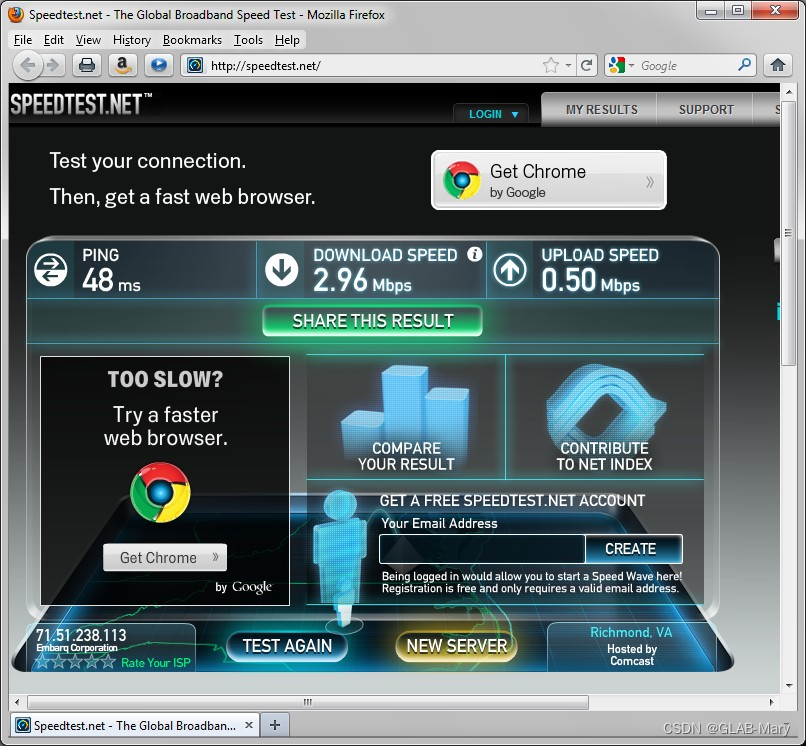Click the scroll up arrow
The image size is (806, 746).
[x=789, y=93]
